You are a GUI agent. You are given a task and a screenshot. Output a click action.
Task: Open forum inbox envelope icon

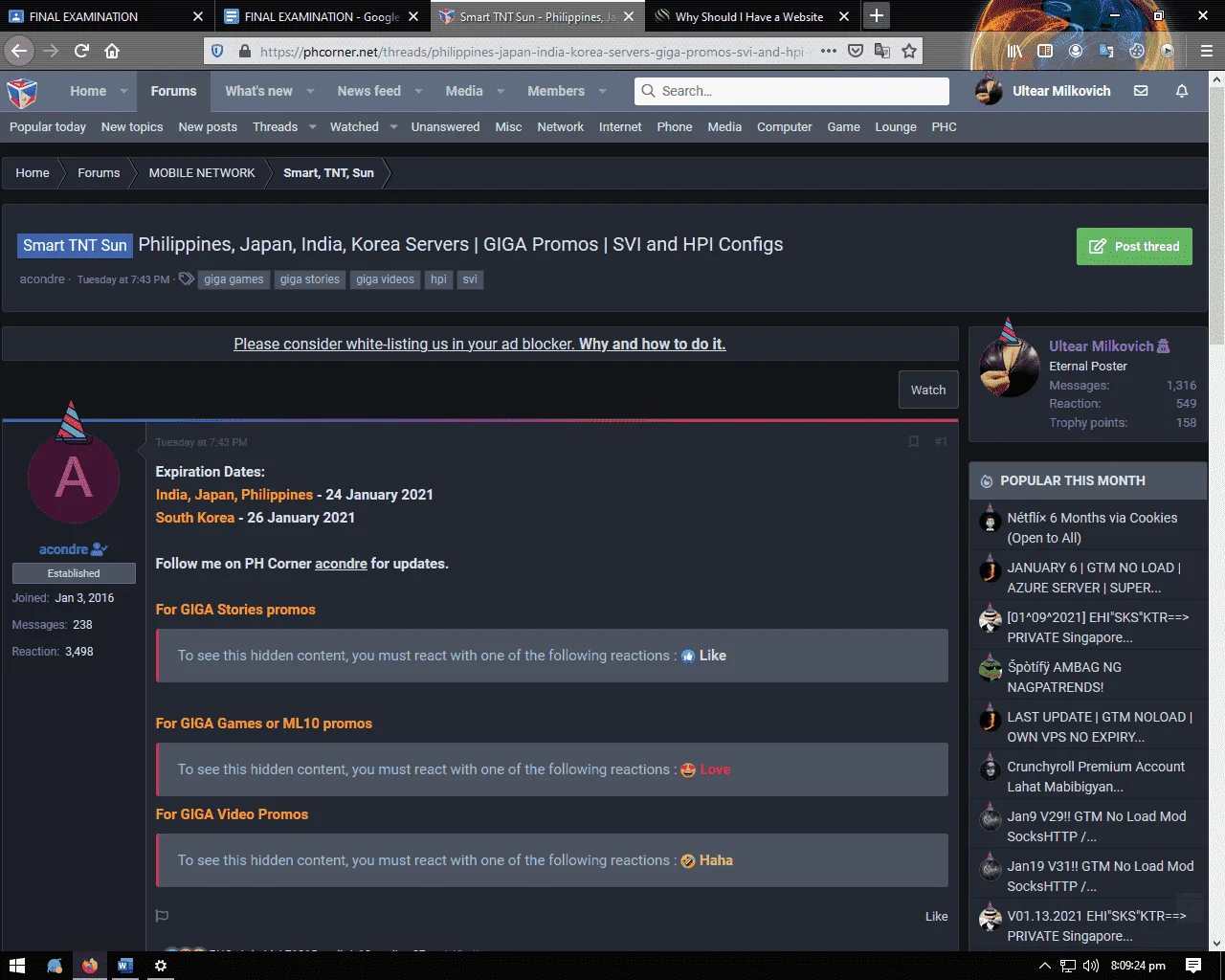1141,91
